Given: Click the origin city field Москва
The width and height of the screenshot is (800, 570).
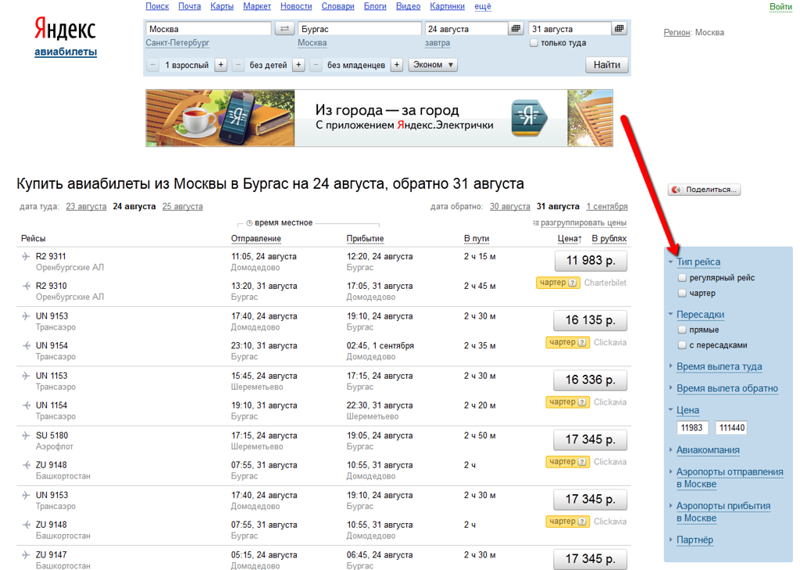Looking at the screenshot, I should [x=208, y=29].
